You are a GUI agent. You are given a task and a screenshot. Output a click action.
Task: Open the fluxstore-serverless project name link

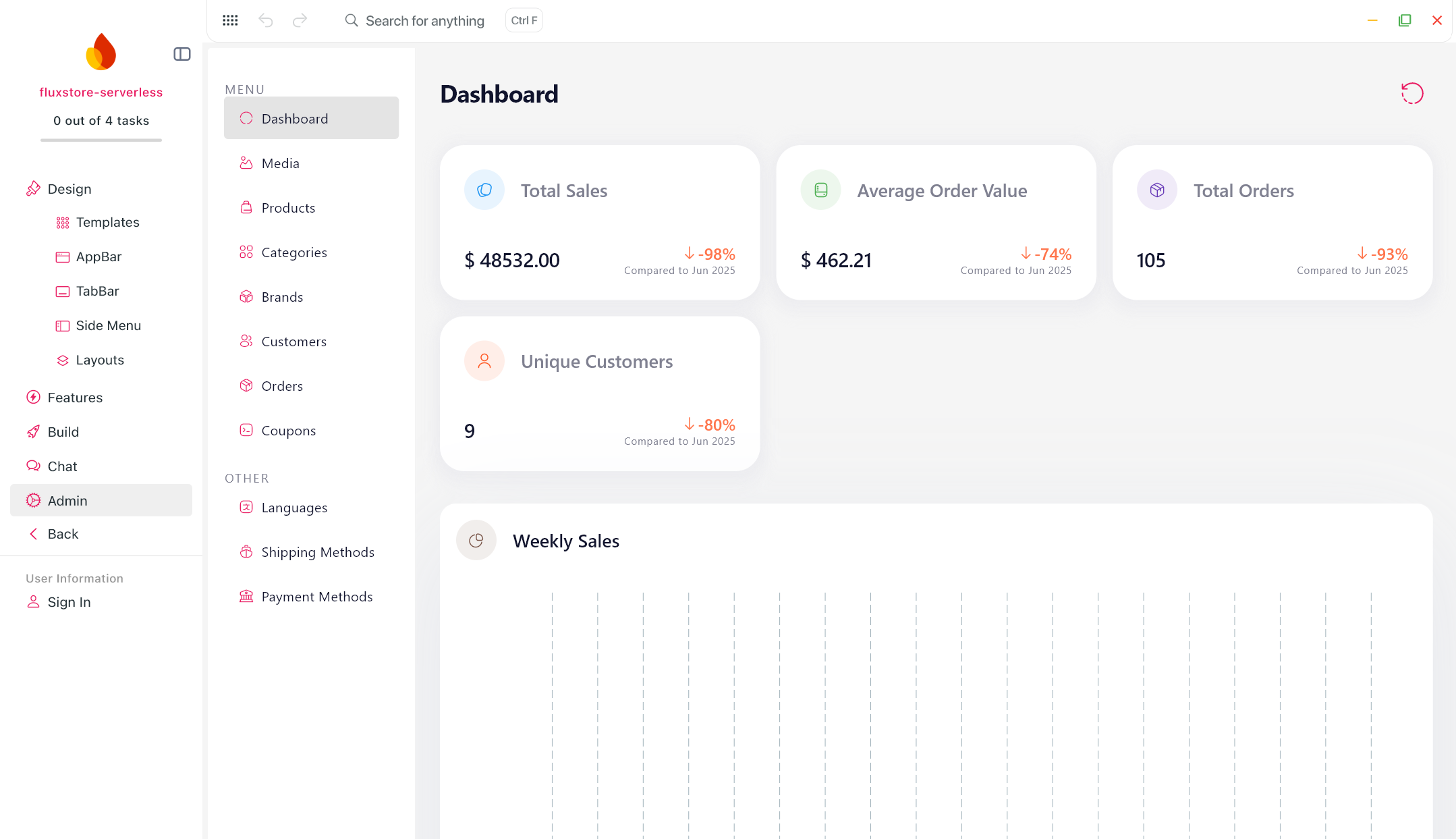tap(101, 92)
